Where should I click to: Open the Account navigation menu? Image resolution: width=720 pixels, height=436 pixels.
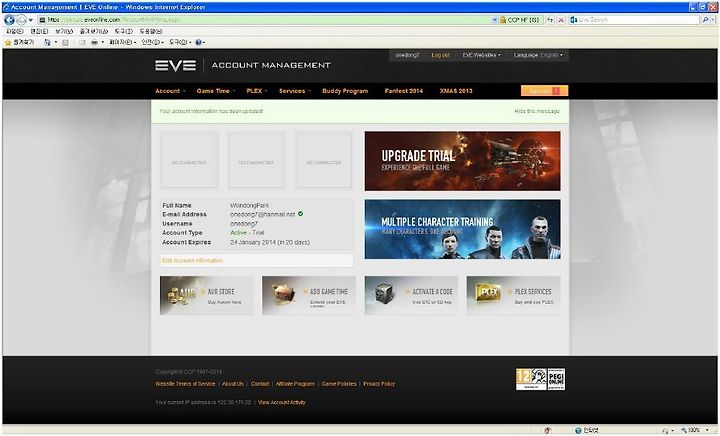(170, 91)
